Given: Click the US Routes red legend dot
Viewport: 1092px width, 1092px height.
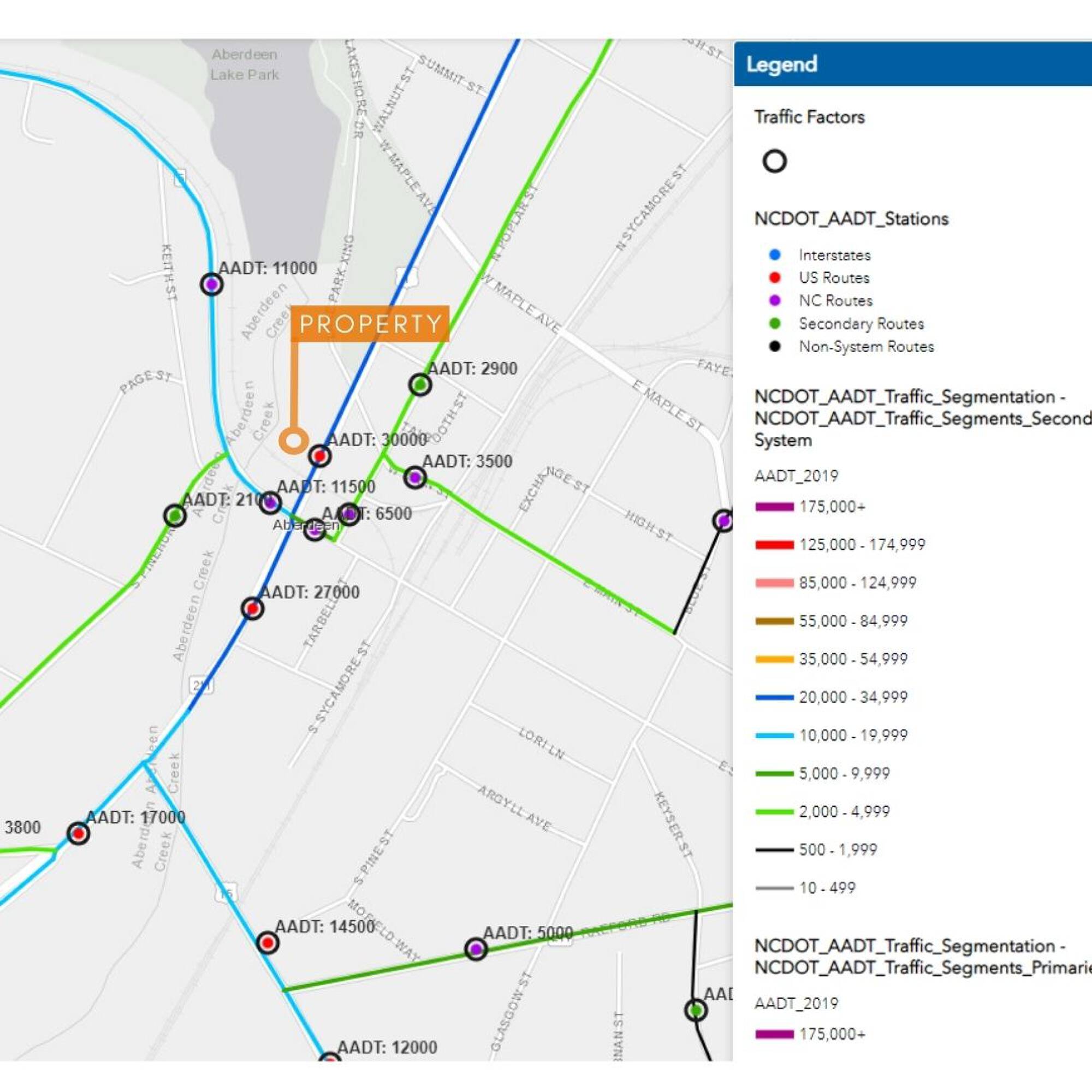Looking at the screenshot, I should point(775,277).
